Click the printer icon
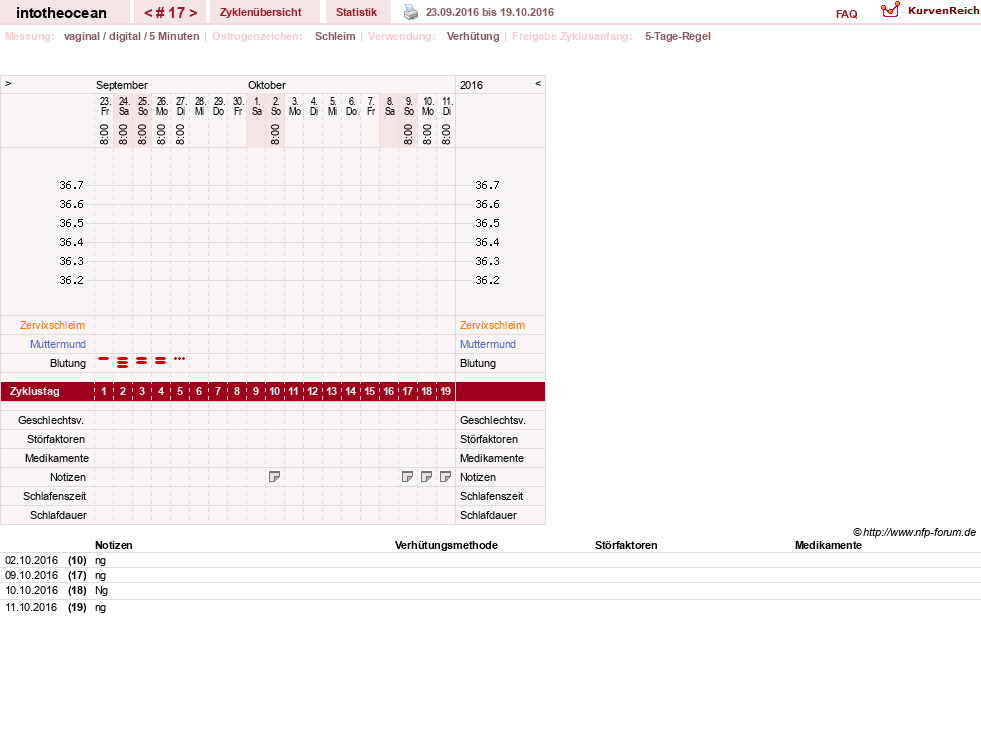The image size is (981, 744). [x=410, y=12]
